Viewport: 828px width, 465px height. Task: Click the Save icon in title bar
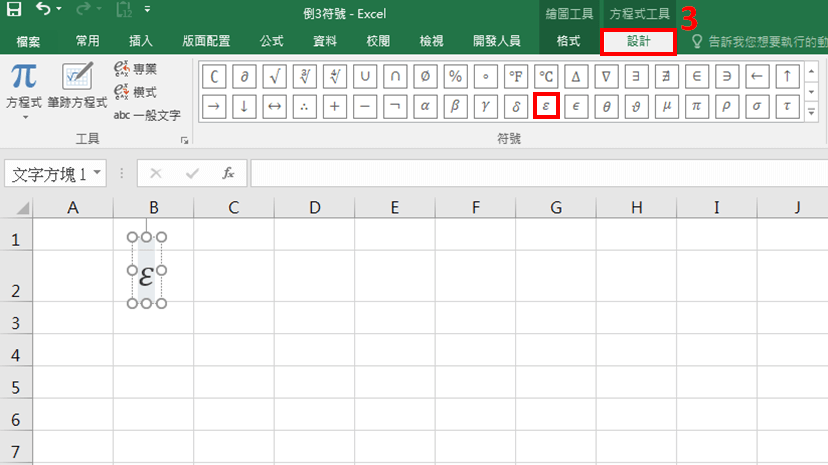[x=14, y=11]
